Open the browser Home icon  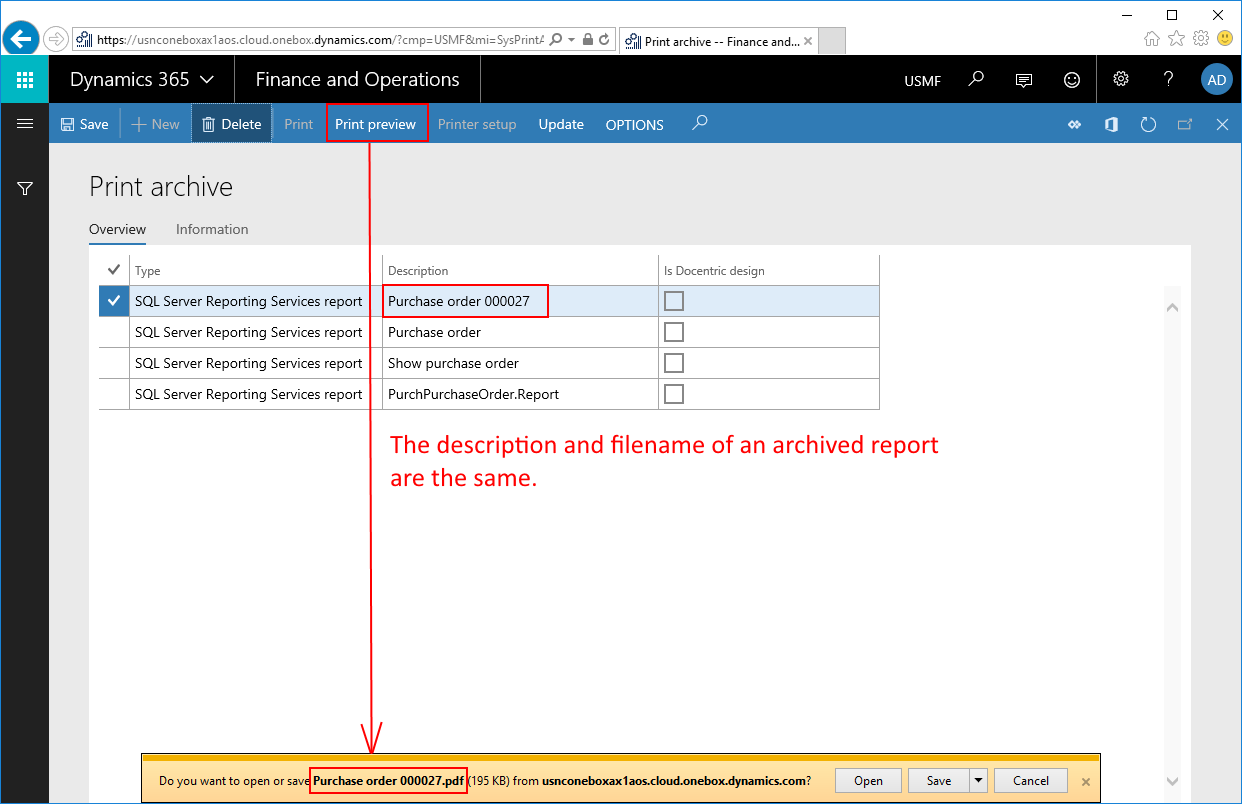tap(1152, 39)
